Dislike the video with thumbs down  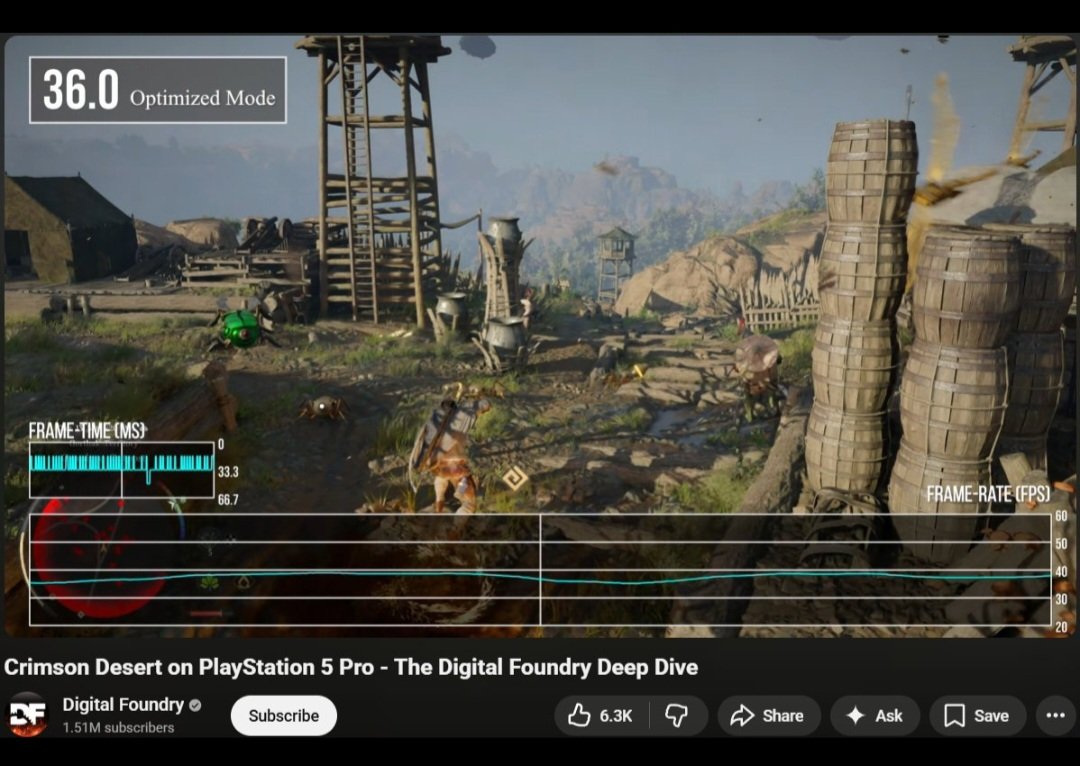pyautogui.click(x=678, y=716)
